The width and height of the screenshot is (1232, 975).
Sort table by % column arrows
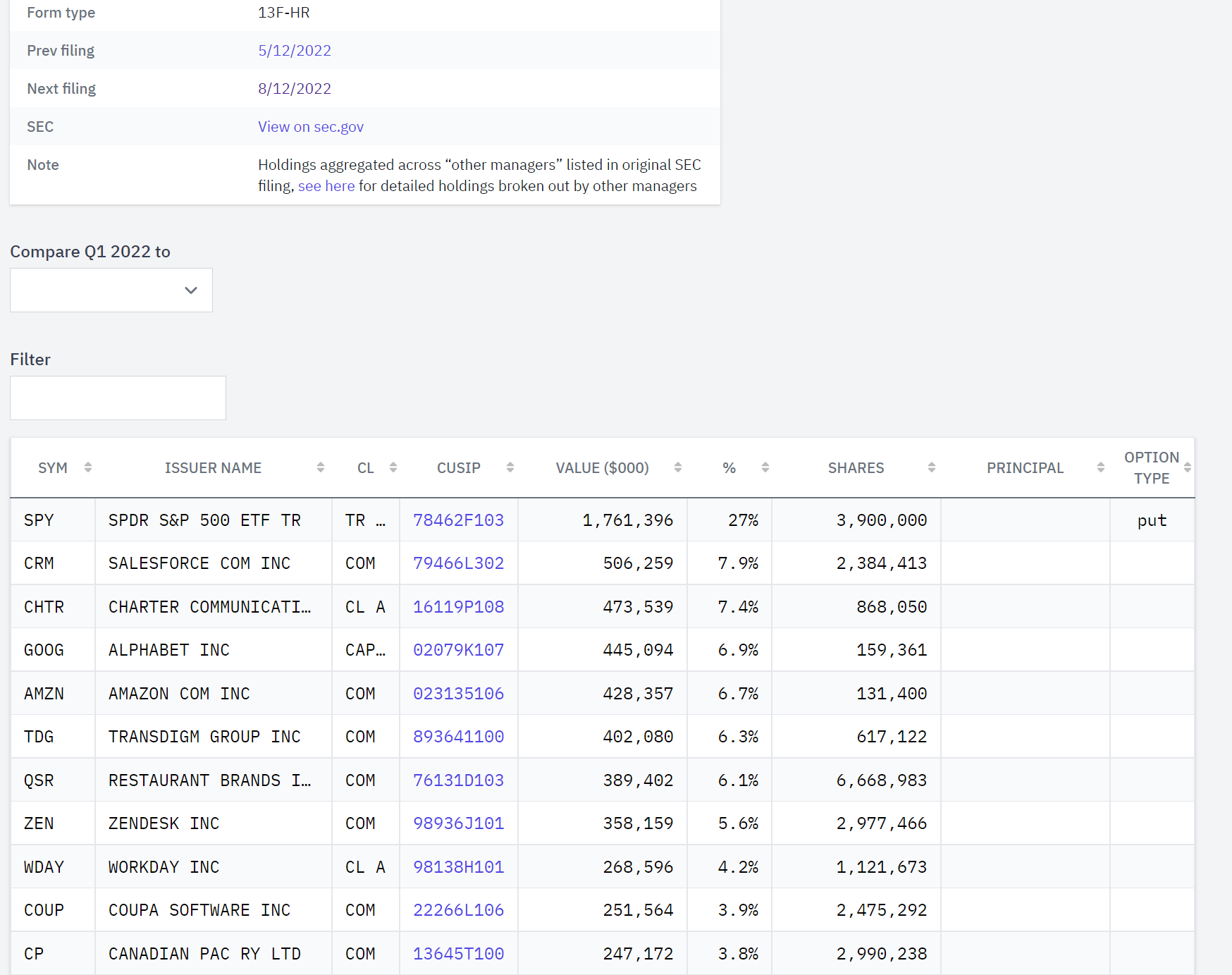pyautogui.click(x=765, y=467)
